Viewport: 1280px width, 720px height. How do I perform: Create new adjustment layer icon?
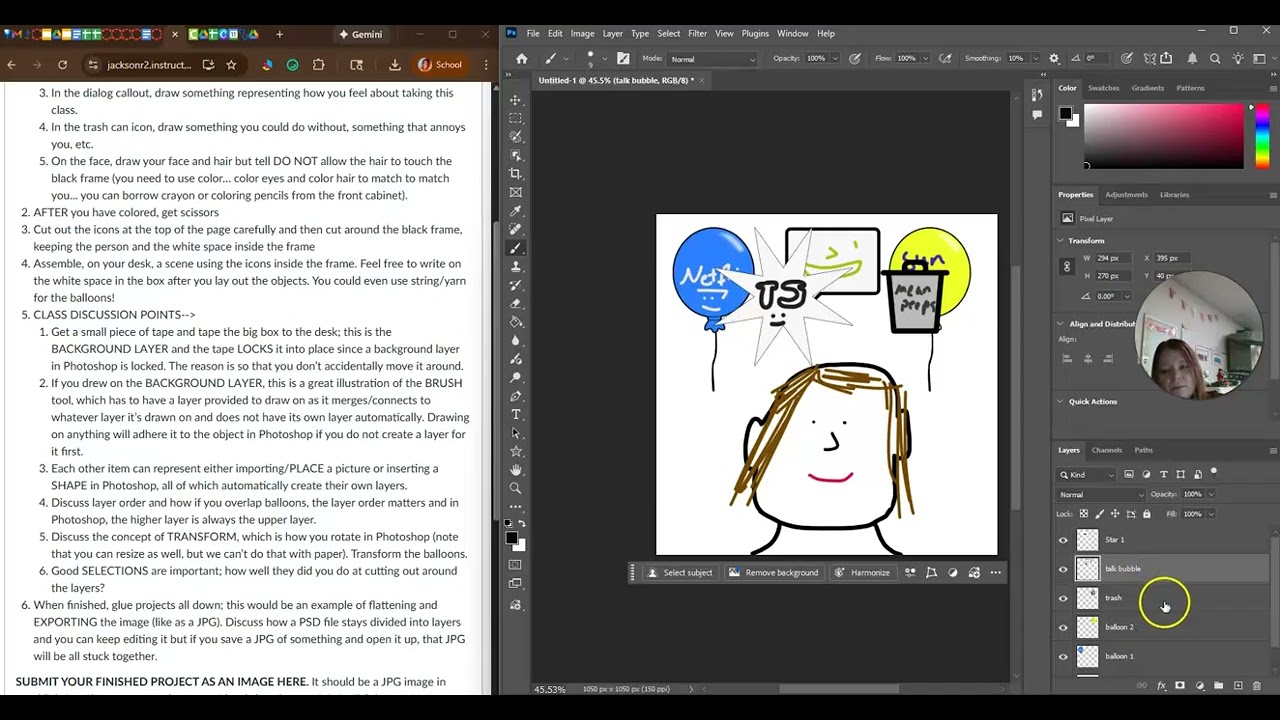(1200, 686)
